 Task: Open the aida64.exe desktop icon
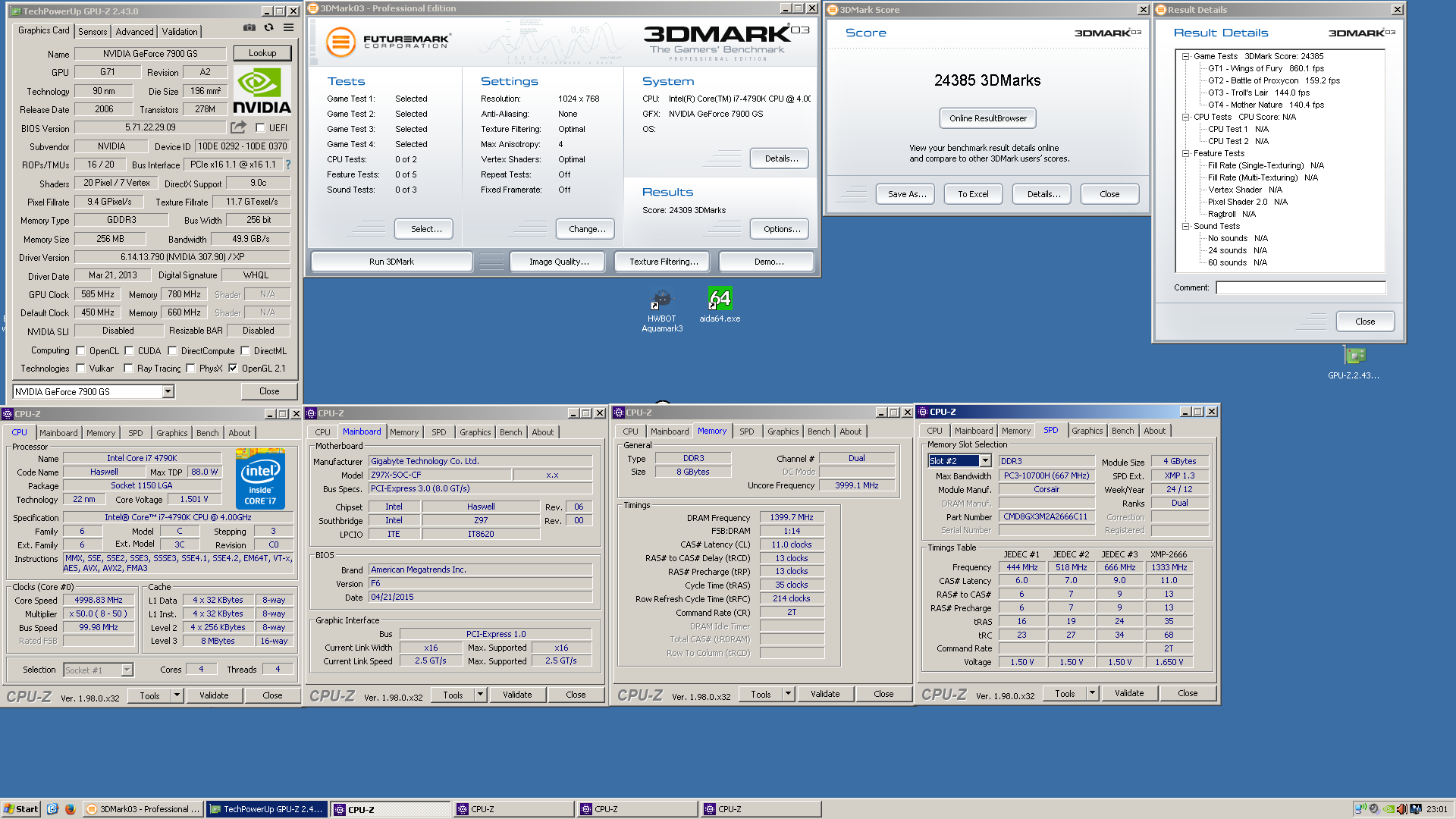pos(720,306)
